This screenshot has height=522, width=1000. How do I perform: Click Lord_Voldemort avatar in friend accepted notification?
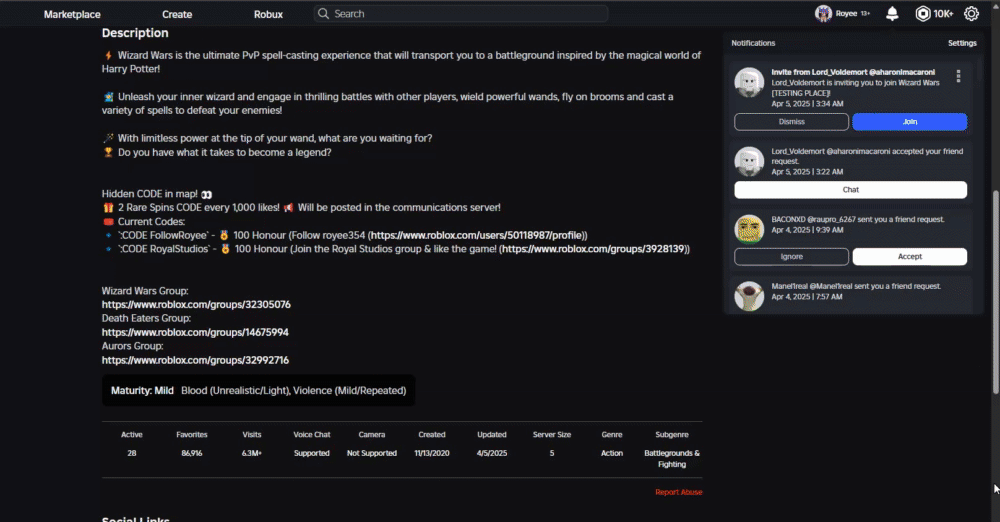pos(749,161)
